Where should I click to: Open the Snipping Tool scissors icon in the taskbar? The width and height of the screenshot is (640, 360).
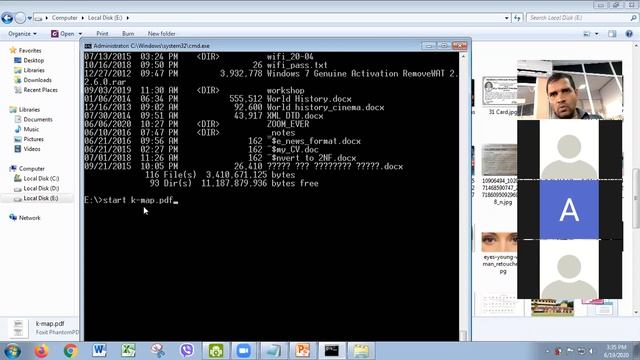point(158,351)
